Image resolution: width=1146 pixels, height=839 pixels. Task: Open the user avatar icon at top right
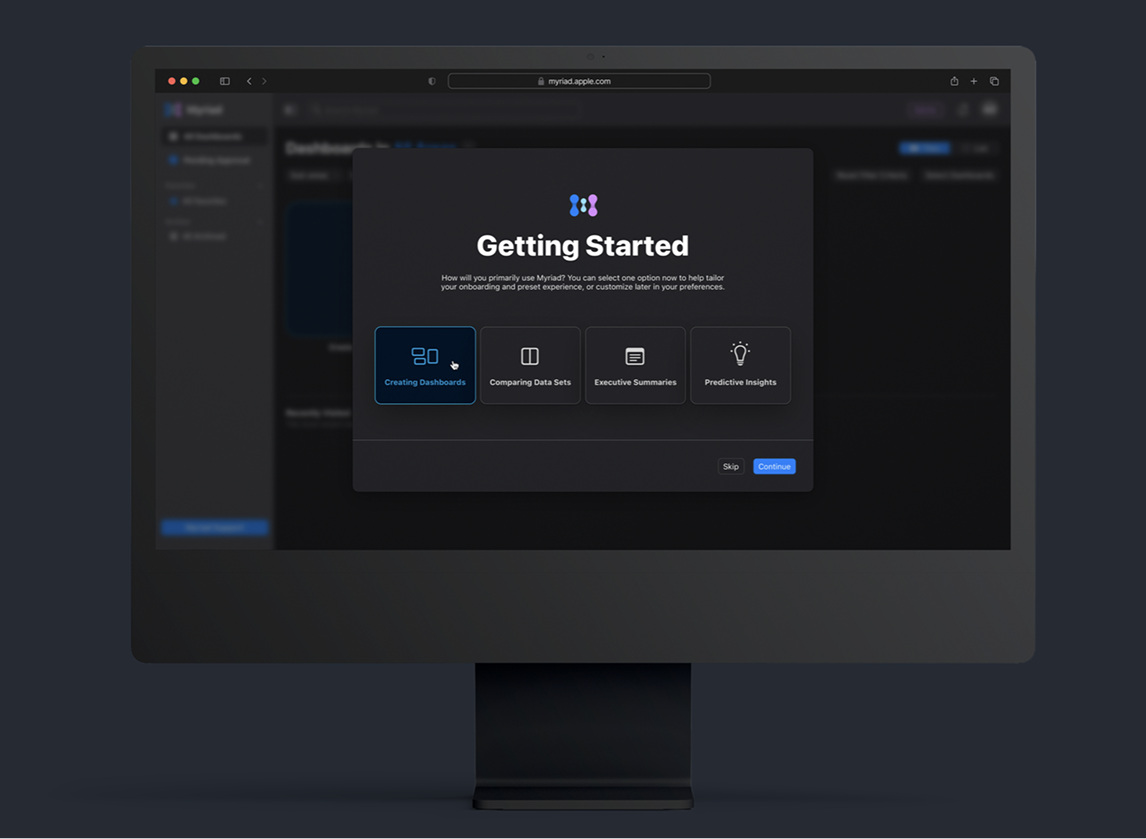(x=989, y=109)
